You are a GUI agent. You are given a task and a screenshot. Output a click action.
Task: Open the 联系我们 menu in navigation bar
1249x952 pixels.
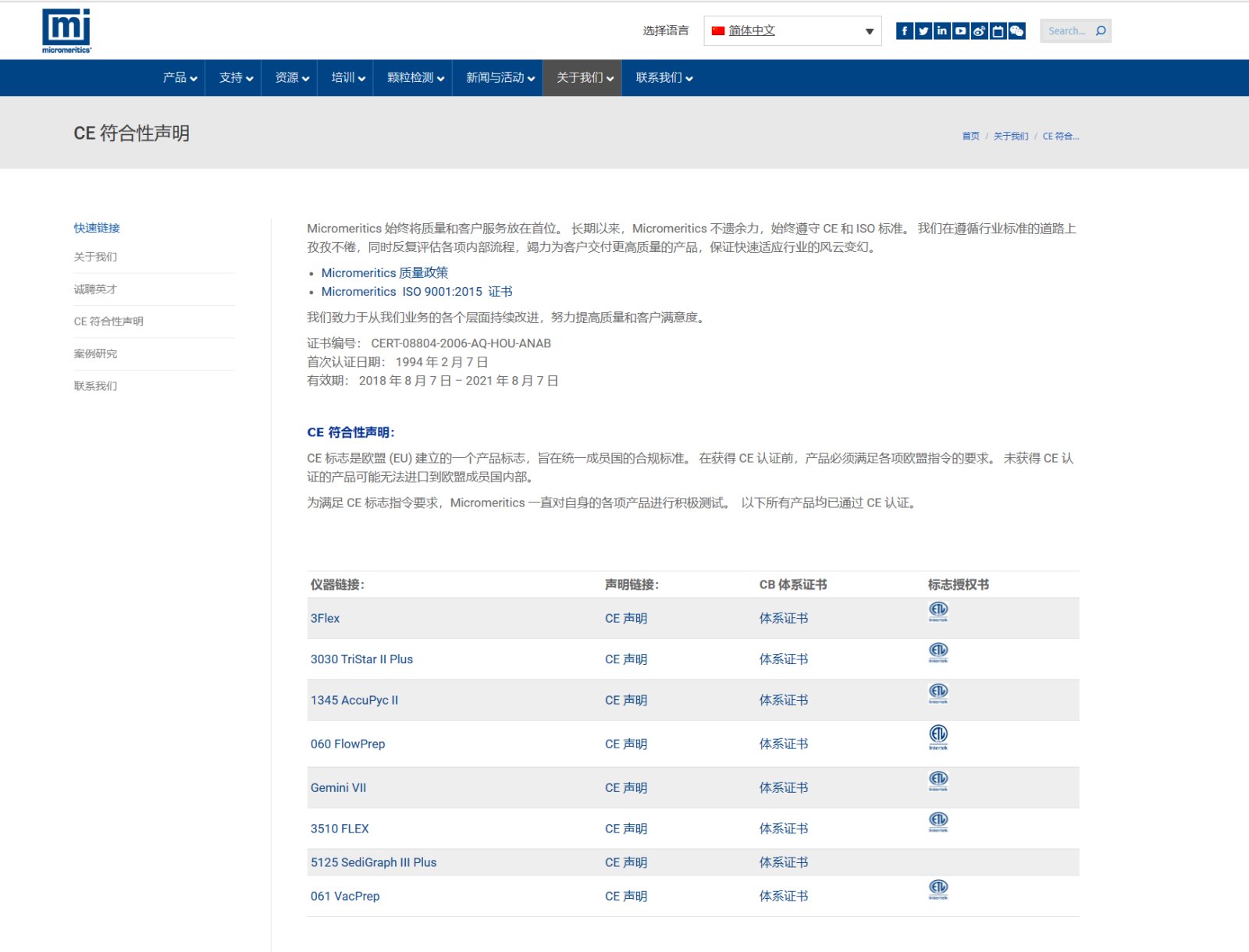(664, 78)
